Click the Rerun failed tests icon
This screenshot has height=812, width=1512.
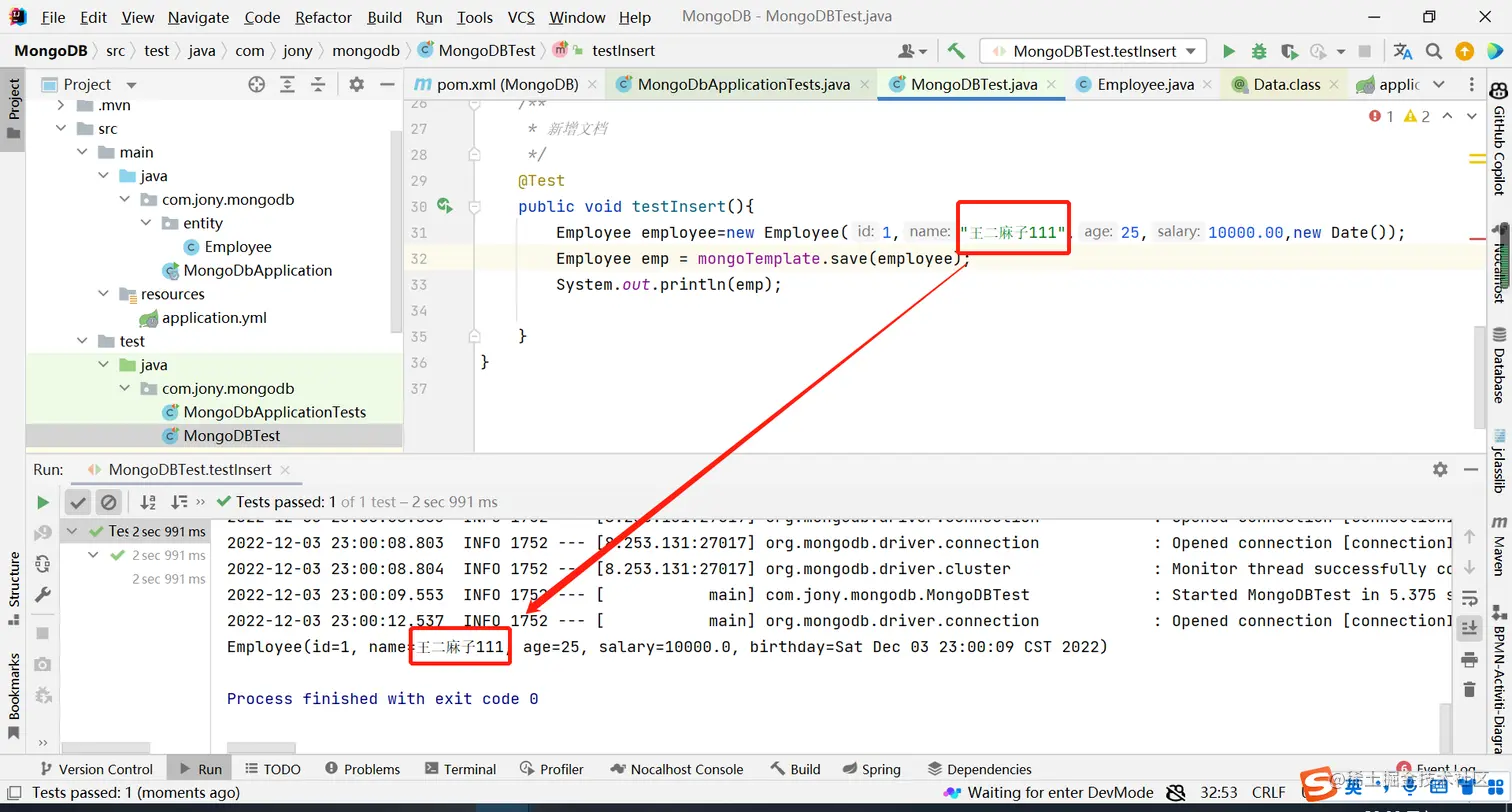pyautogui.click(x=43, y=533)
